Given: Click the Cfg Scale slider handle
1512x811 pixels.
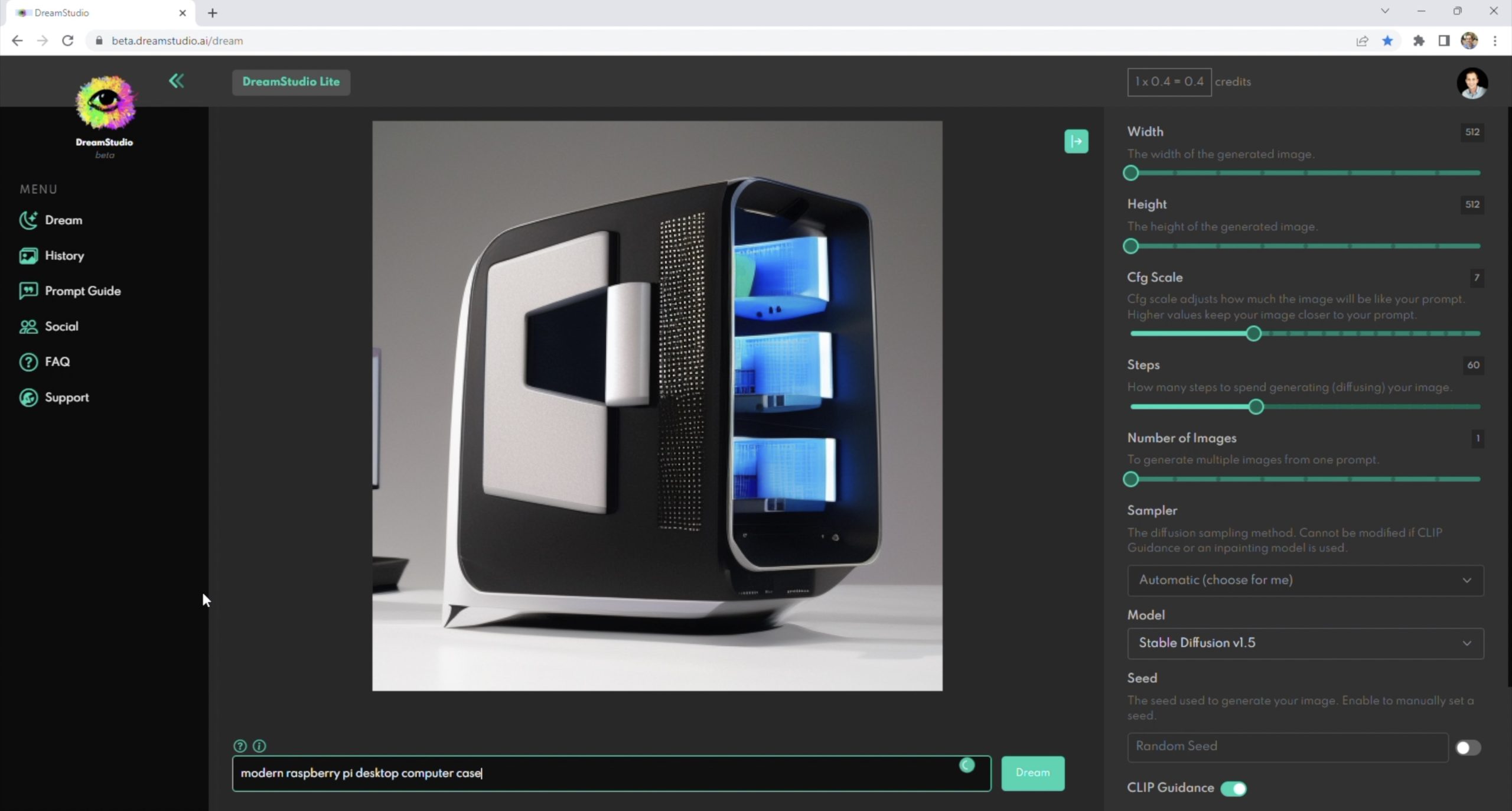Looking at the screenshot, I should (x=1253, y=334).
